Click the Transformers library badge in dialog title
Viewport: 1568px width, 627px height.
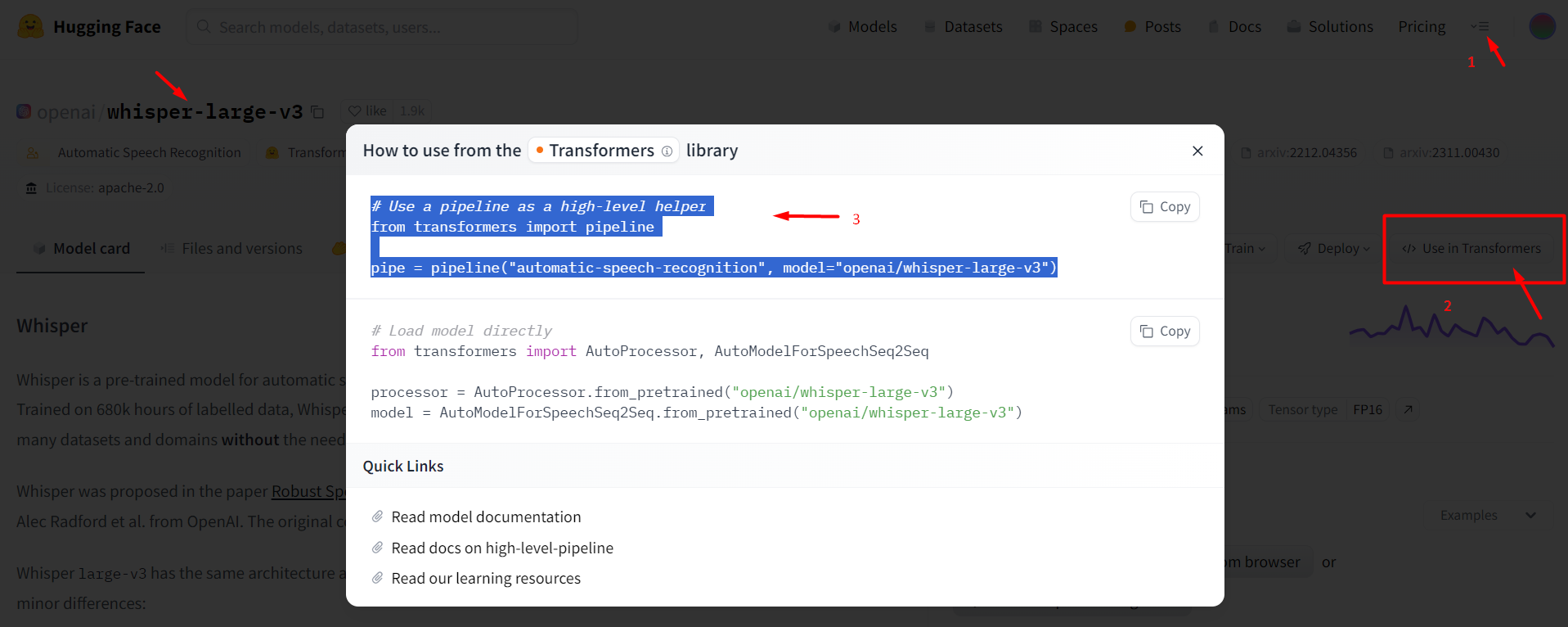[x=604, y=151]
